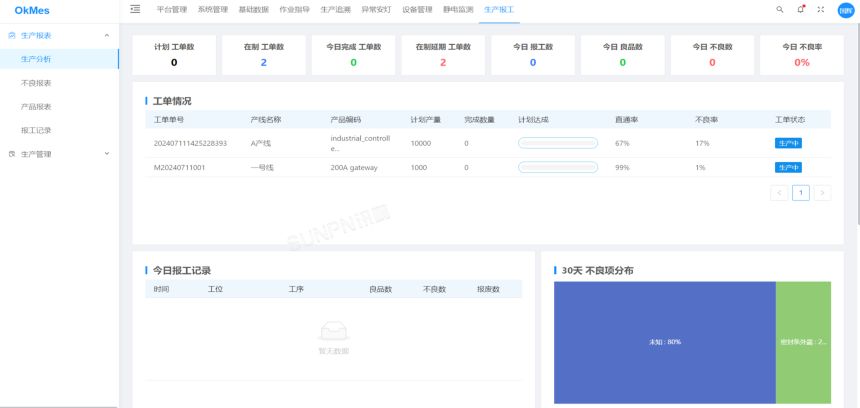The height and width of the screenshot is (408, 860).
Task: Click the 生产报表 sidebar icon
Action: (12, 35)
